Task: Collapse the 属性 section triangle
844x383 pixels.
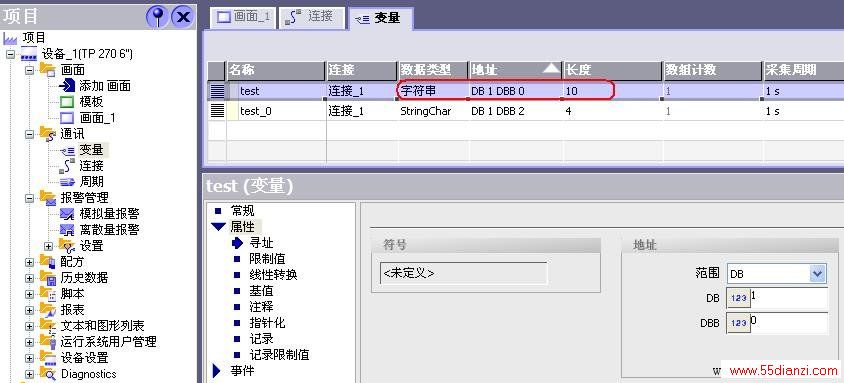Action: point(219,227)
